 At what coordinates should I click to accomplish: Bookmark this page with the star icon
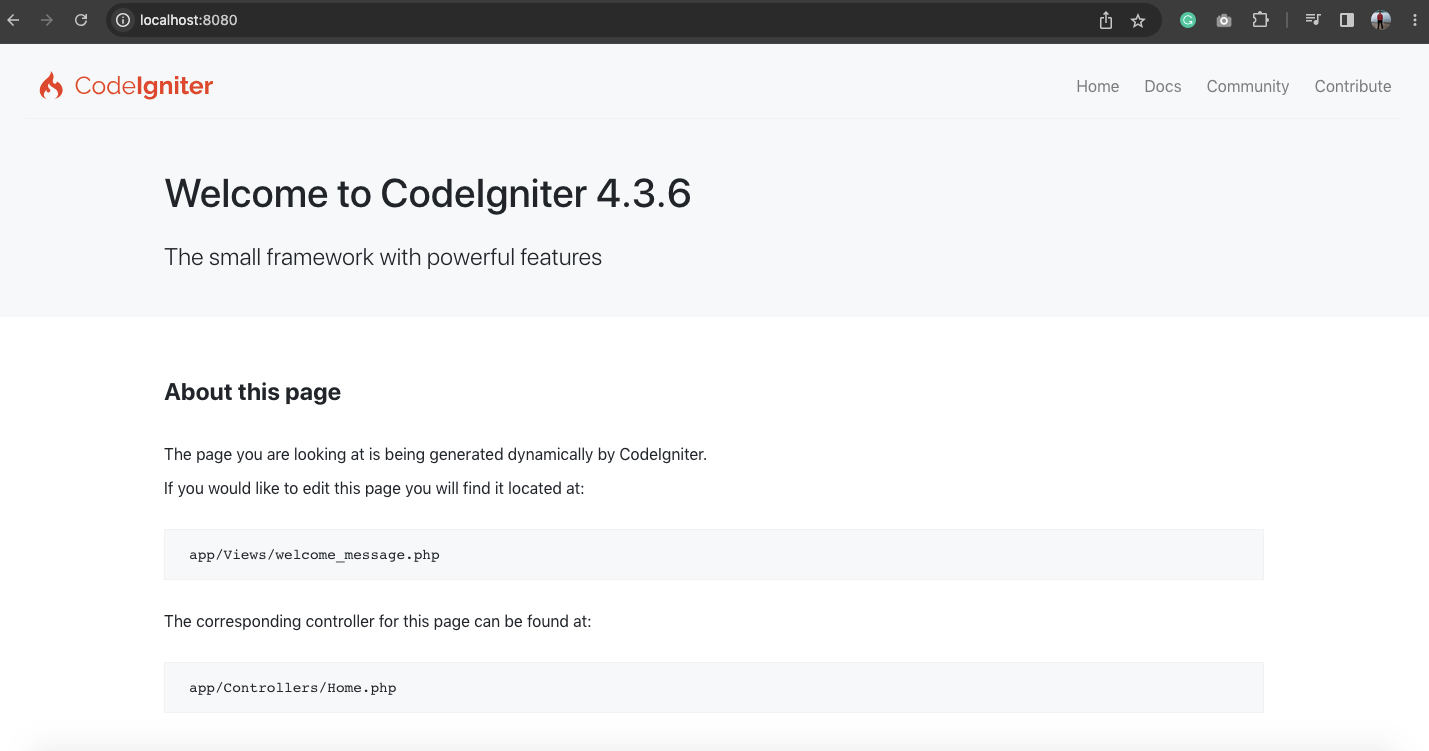click(x=1138, y=20)
